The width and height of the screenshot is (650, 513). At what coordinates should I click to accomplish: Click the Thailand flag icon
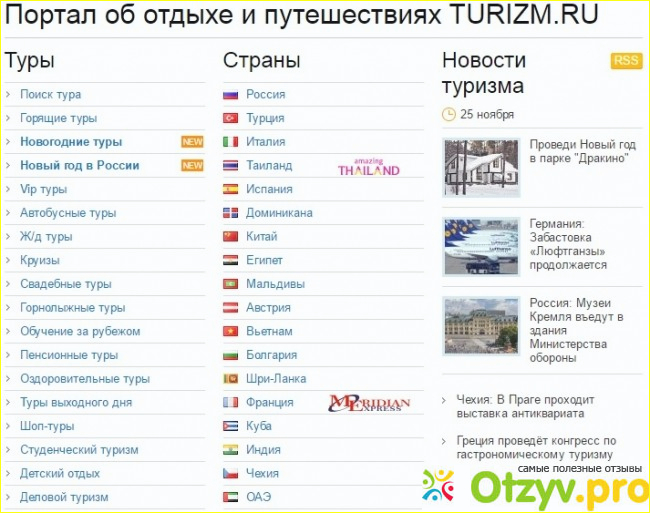point(230,166)
